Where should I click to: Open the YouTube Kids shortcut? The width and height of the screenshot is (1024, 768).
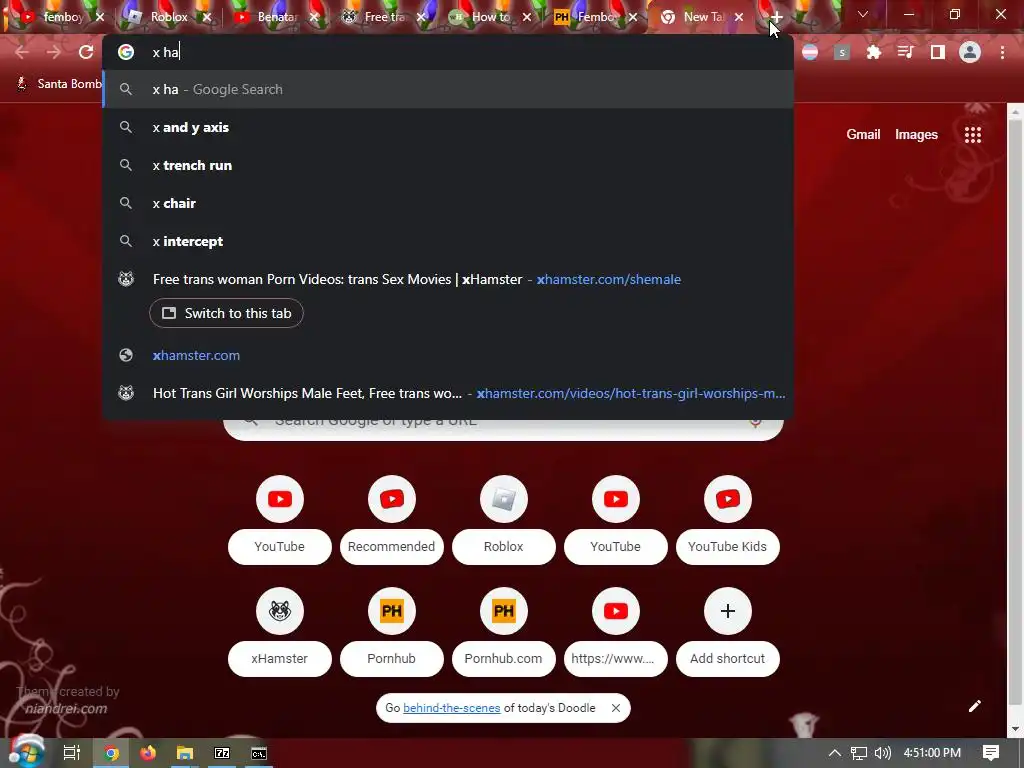pyautogui.click(x=728, y=519)
